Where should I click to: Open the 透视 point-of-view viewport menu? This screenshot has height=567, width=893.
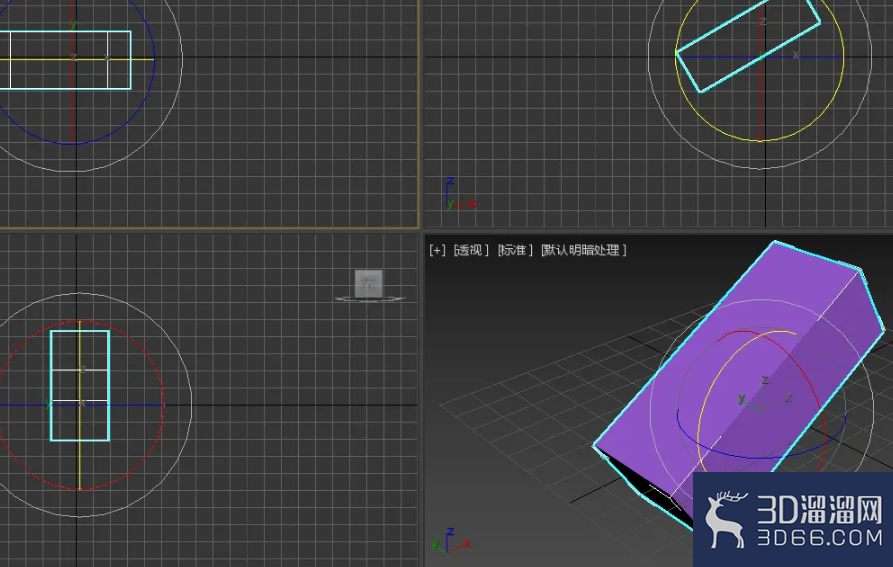point(470,250)
